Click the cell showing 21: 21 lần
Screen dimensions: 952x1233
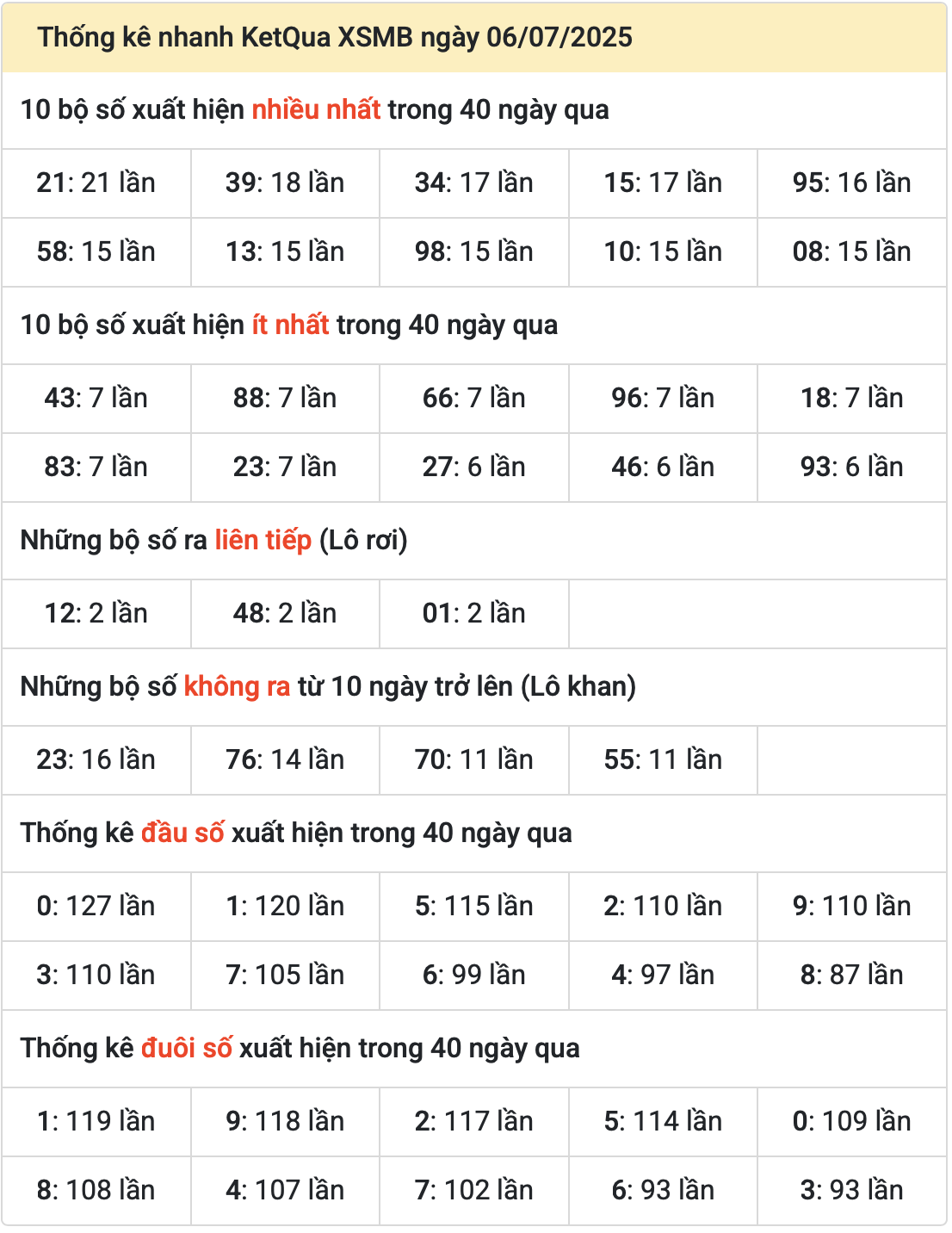pos(96,183)
